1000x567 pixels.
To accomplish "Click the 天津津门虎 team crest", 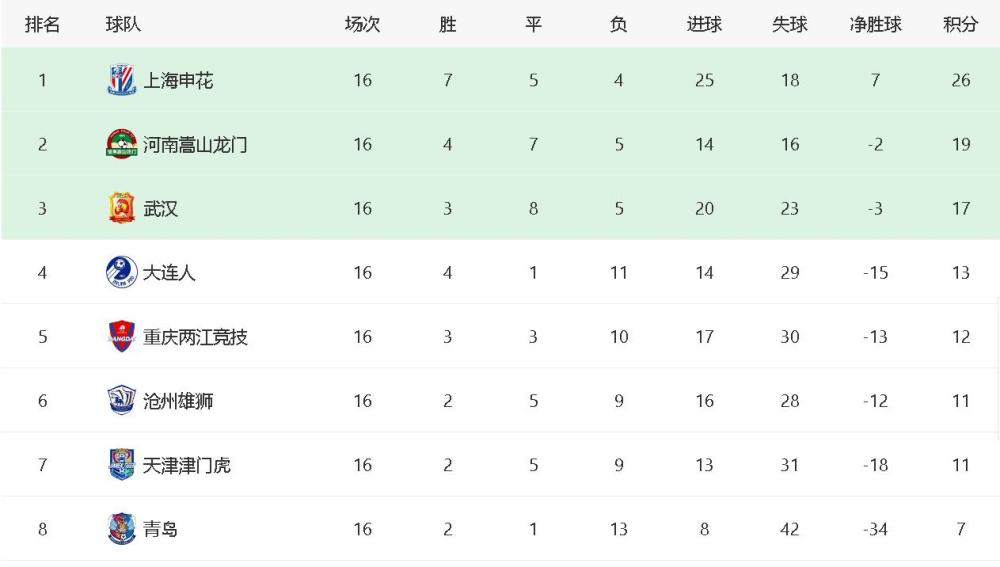I will 121,465.
